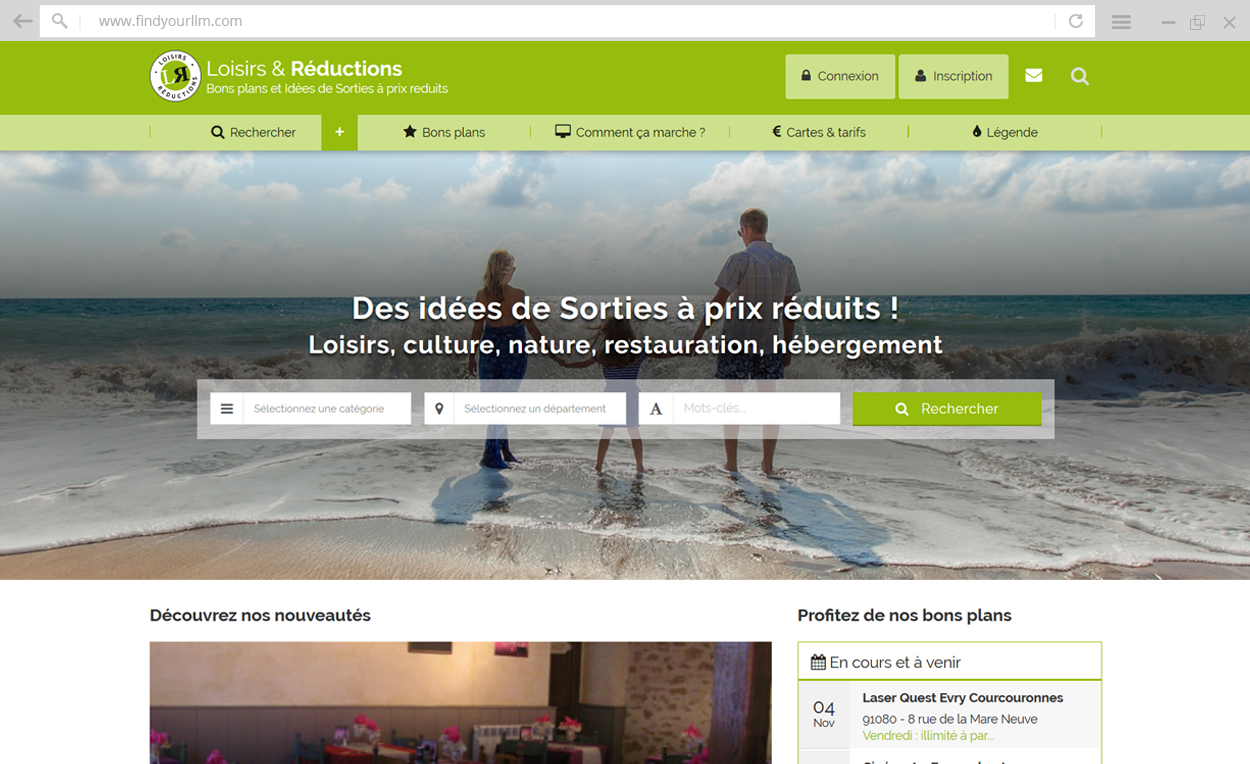
Task: Click the Profitez de nos bons plans heading
Action: [904, 615]
